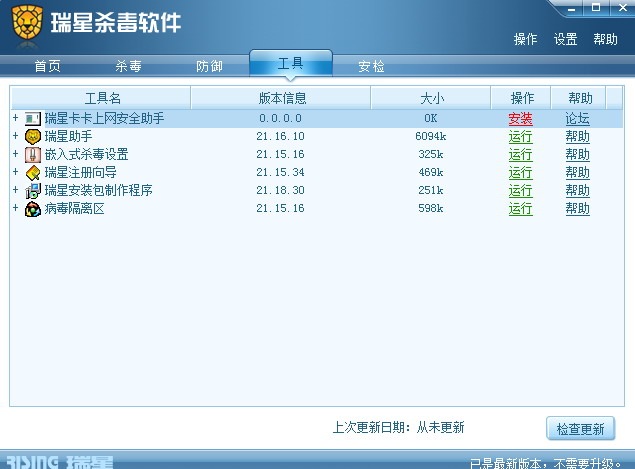This screenshot has width=635, height=469.
Task: Select the 瑞星注册向导 icon
Action: coord(33,173)
